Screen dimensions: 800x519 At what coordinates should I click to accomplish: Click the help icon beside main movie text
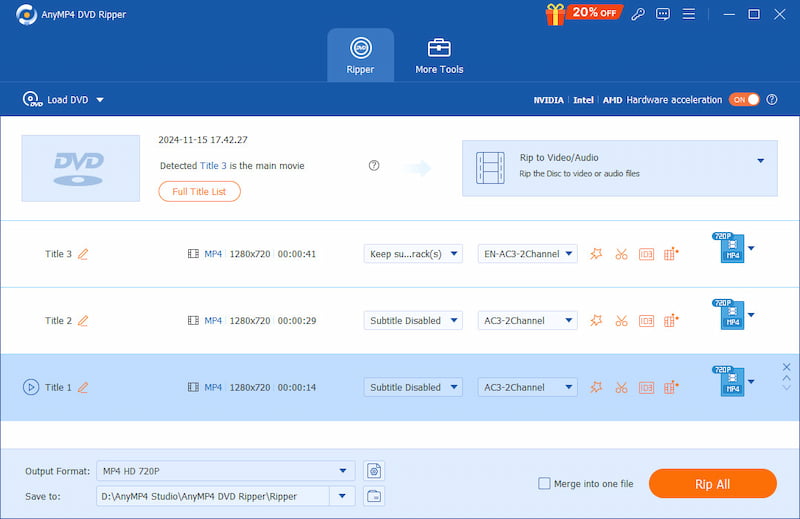tap(374, 165)
